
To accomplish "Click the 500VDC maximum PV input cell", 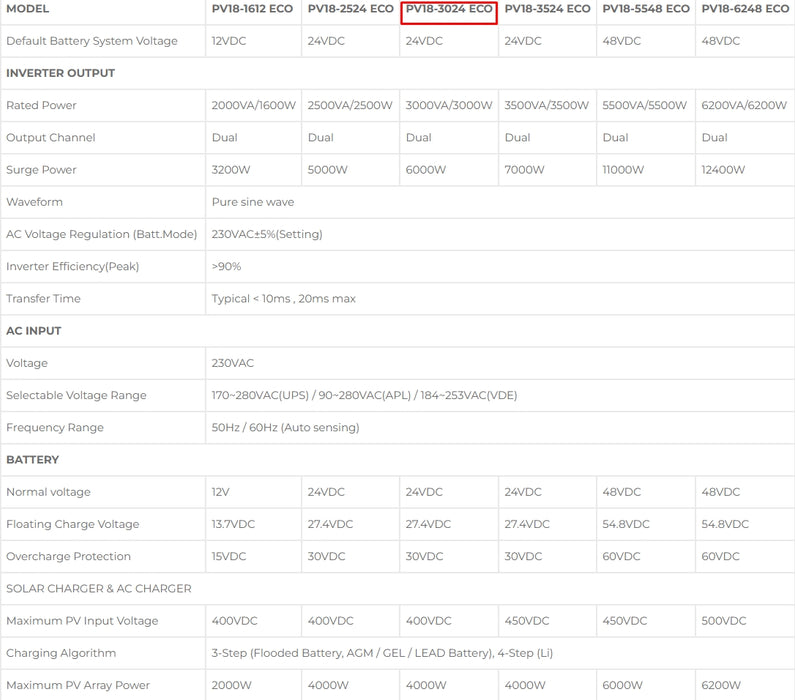I will 724,621.
